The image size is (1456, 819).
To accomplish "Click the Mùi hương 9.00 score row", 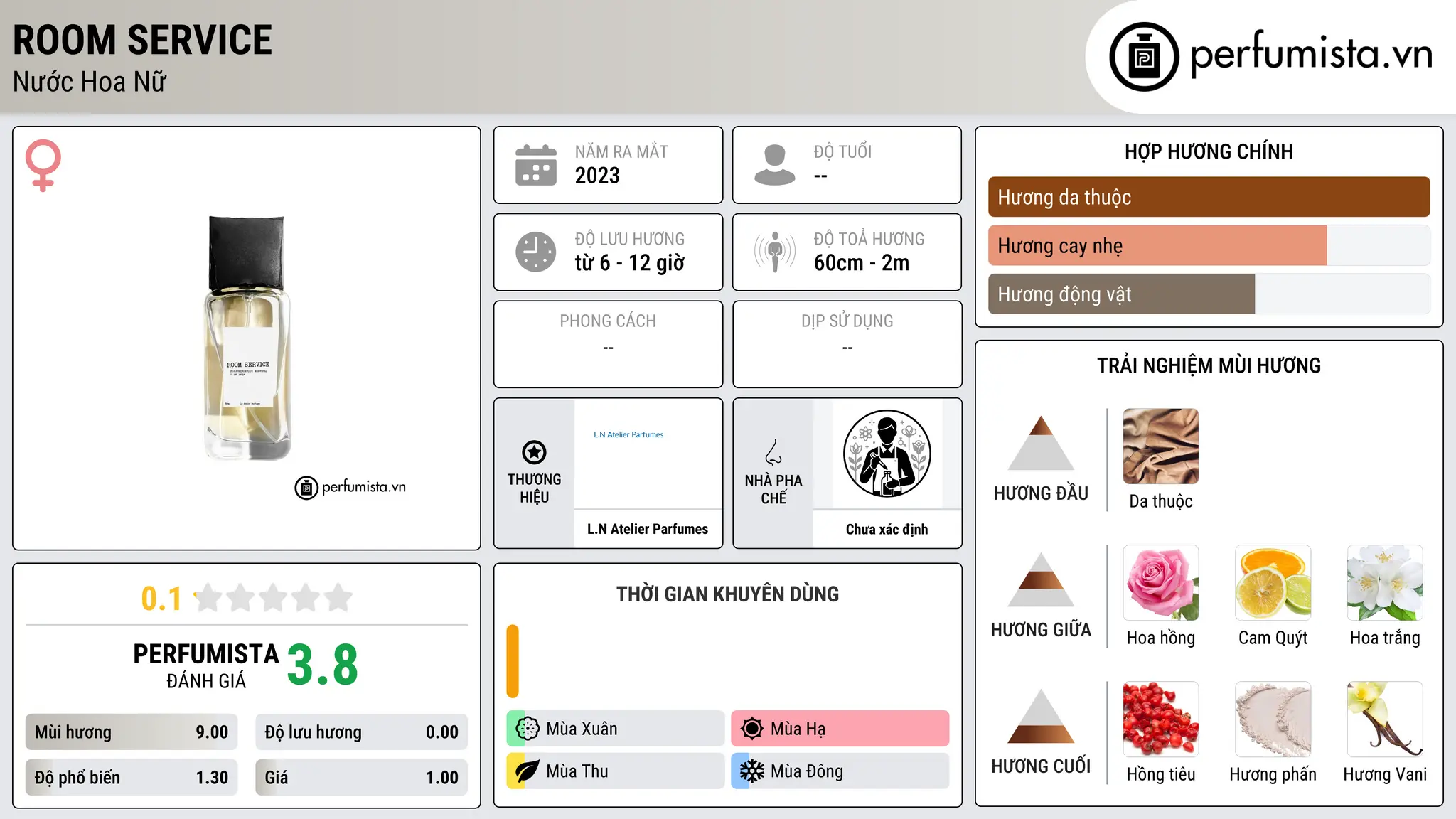I will pyautogui.click(x=132, y=732).
